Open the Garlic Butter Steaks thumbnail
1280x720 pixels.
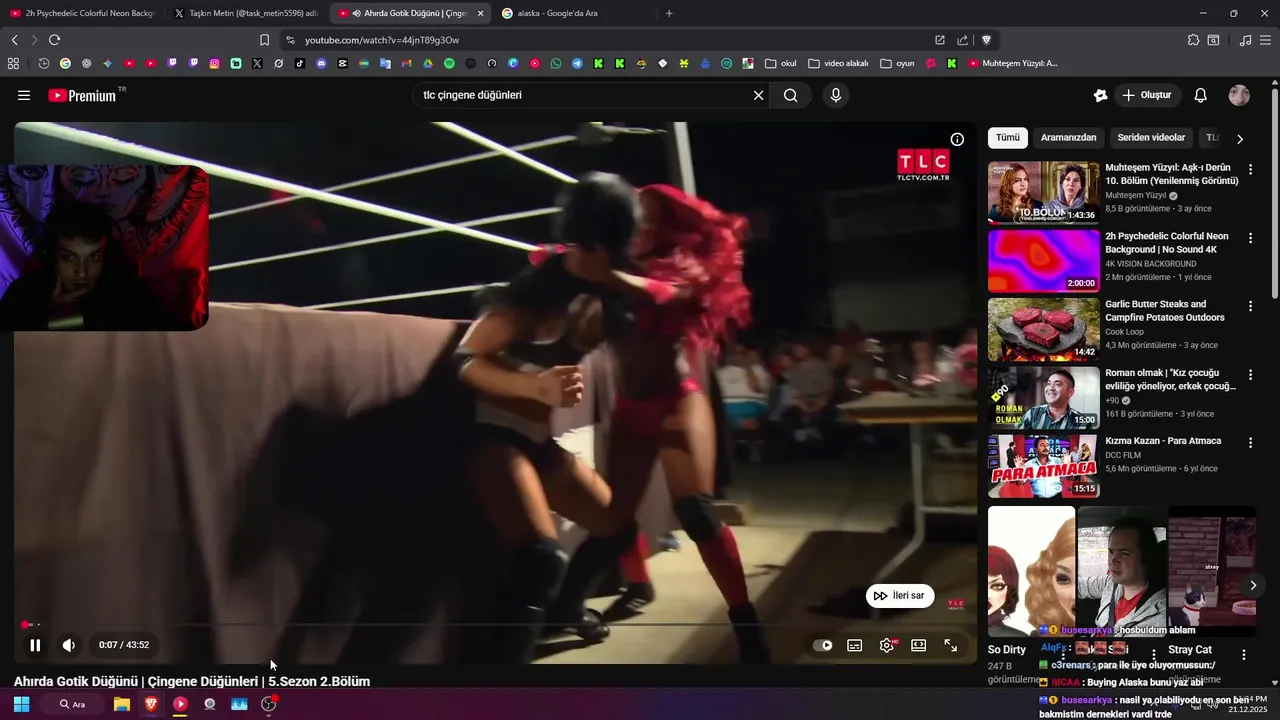point(1043,329)
